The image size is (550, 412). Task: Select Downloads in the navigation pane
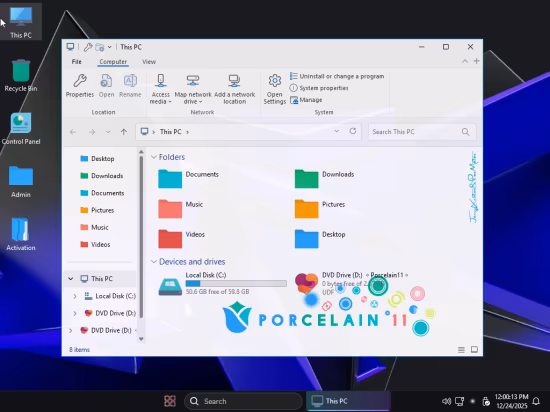pos(102,176)
